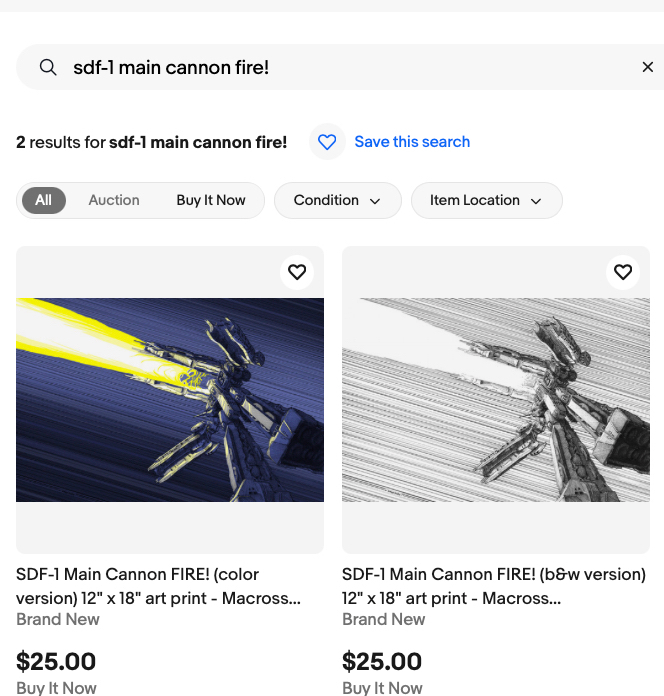The height and width of the screenshot is (696, 664).
Task: Click the Condition dropdown chevron arrow
Action: click(375, 201)
